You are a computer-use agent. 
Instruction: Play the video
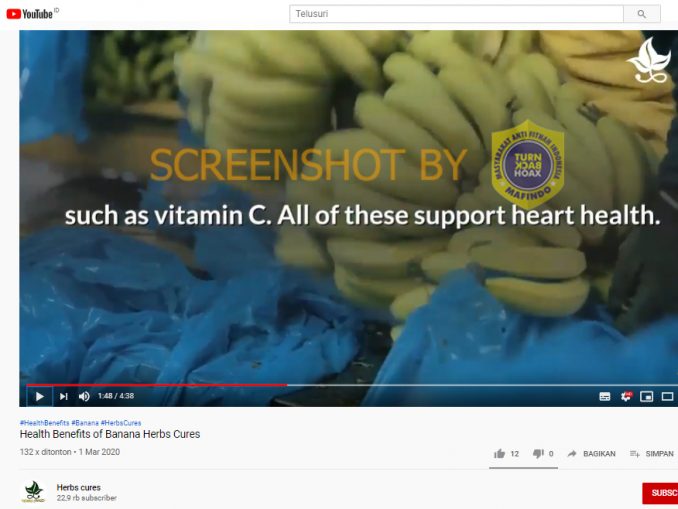[x=39, y=396]
